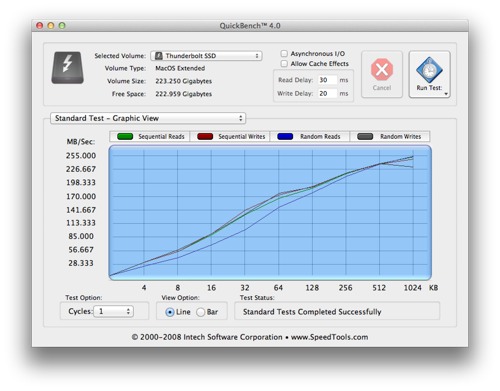This screenshot has width=500, height=391.
Task: Click the 64 KB axis label
Action: pyautogui.click(x=278, y=288)
